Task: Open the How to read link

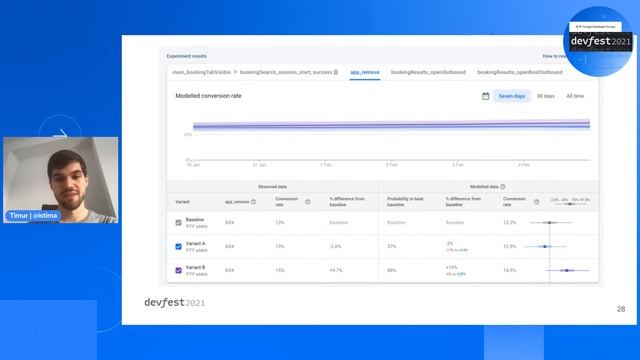Action: point(554,56)
